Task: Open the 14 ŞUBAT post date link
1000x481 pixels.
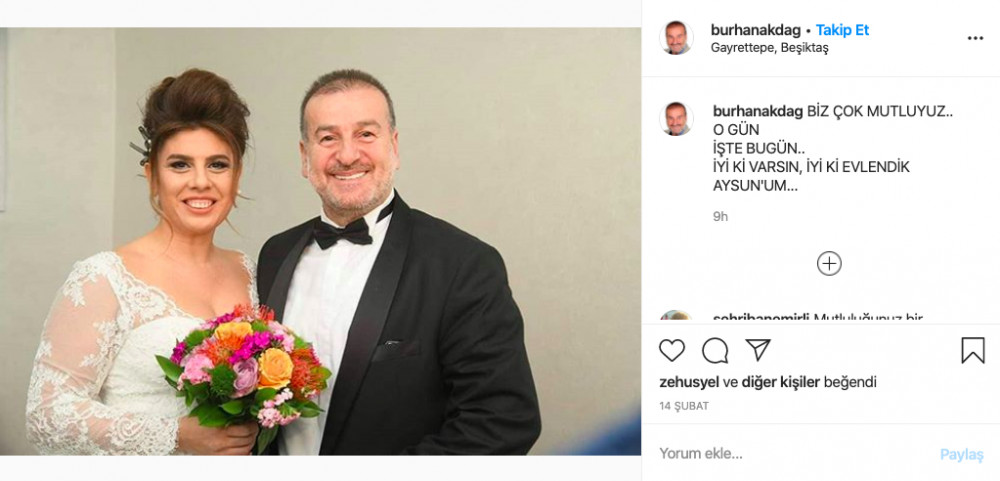Action: pos(684,406)
